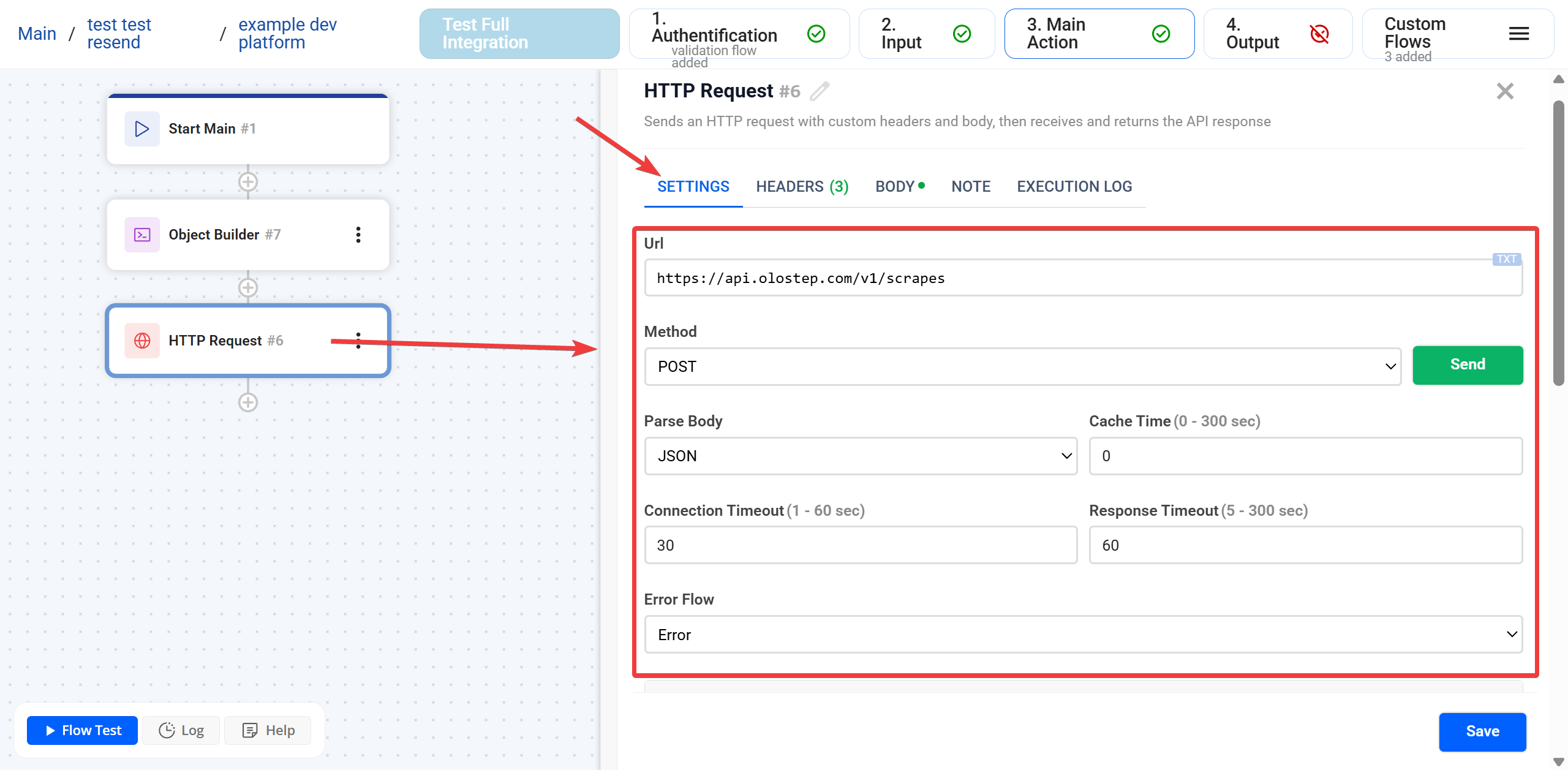This screenshot has height=770, width=1568.
Task: Select the Object Builder terminal icon
Action: (141, 234)
